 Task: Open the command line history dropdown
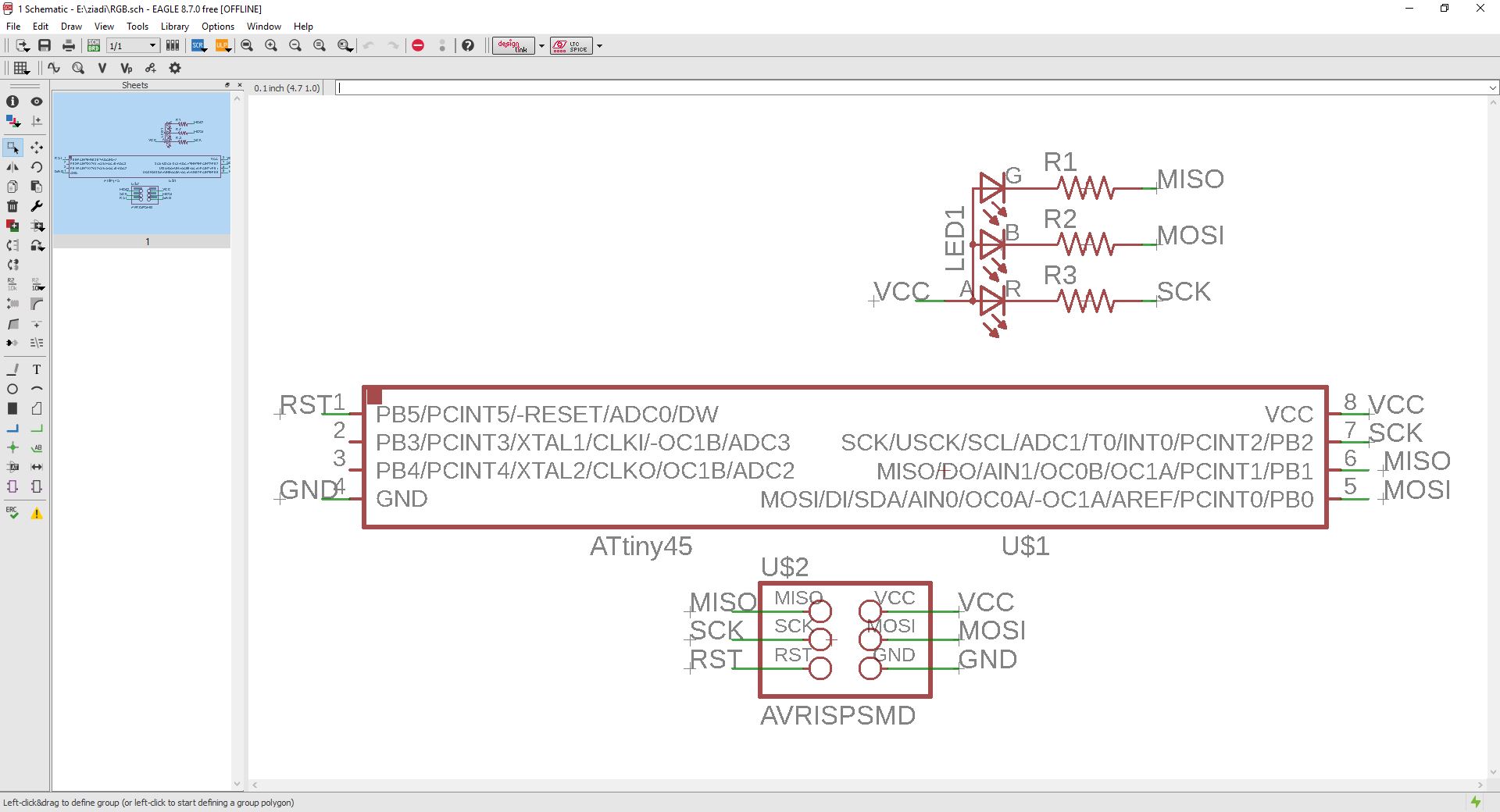[1492, 88]
